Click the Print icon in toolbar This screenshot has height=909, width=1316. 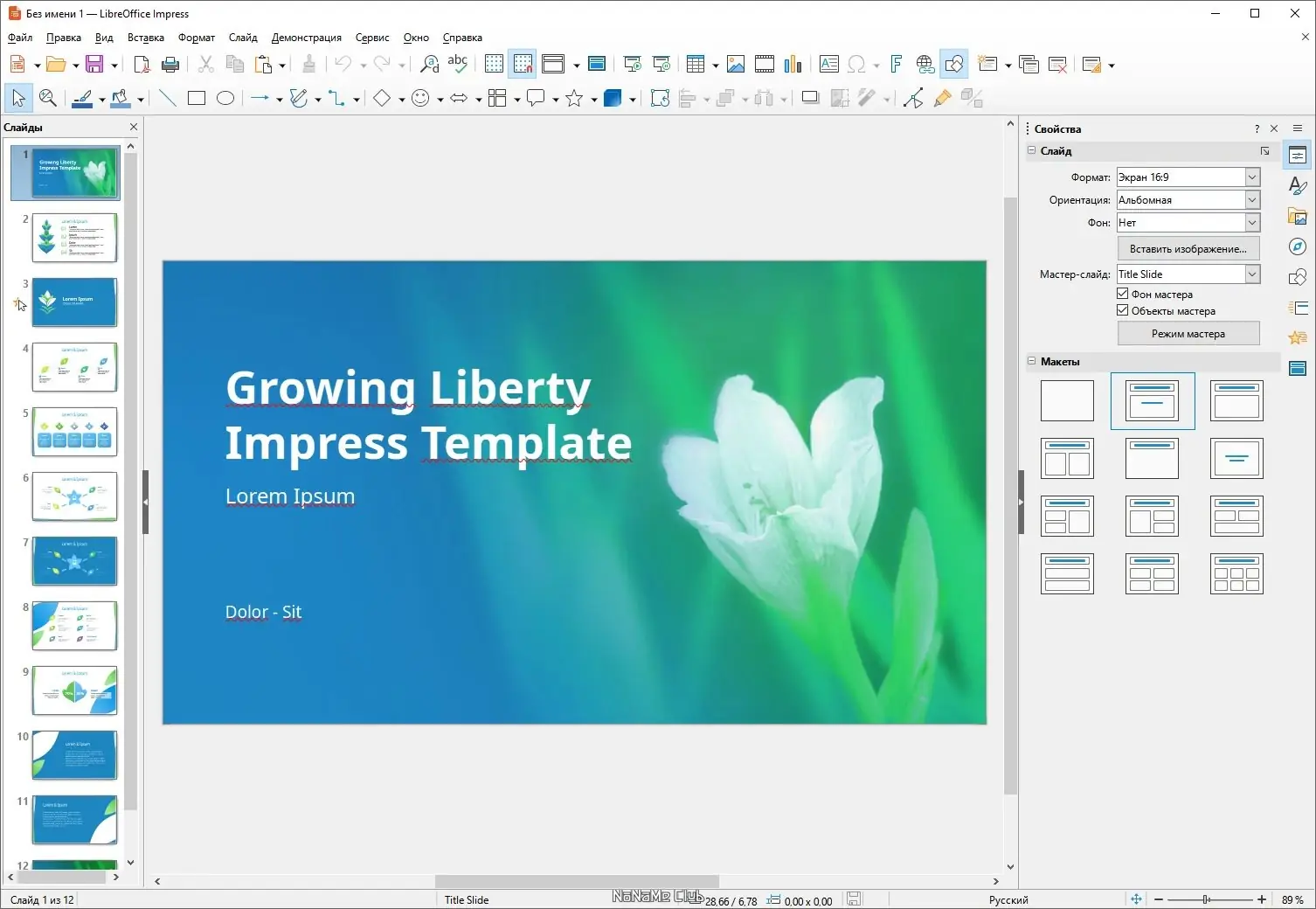(171, 65)
